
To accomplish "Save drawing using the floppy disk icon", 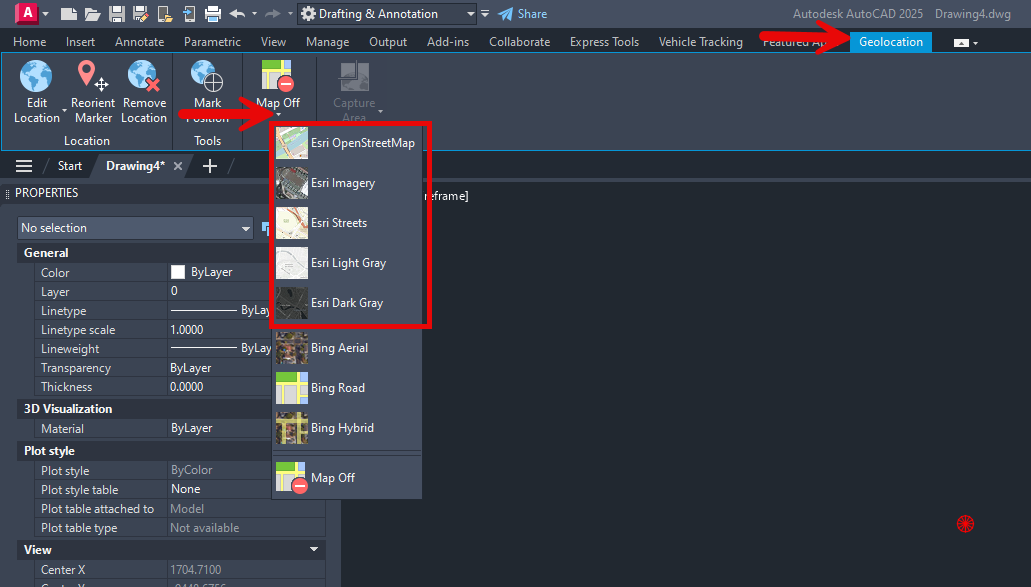I will 117,14.
